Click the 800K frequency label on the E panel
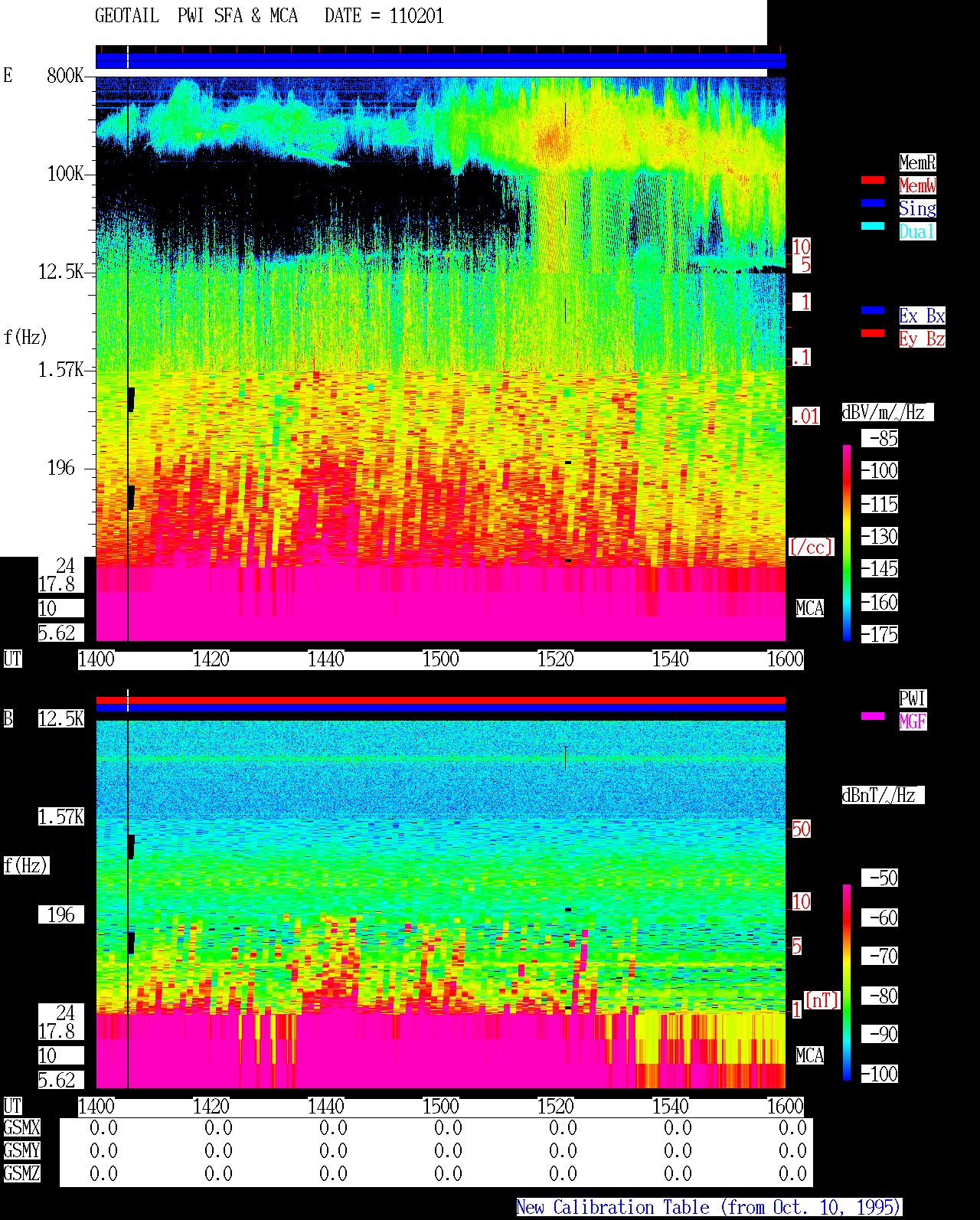The image size is (980, 1220). (x=65, y=76)
